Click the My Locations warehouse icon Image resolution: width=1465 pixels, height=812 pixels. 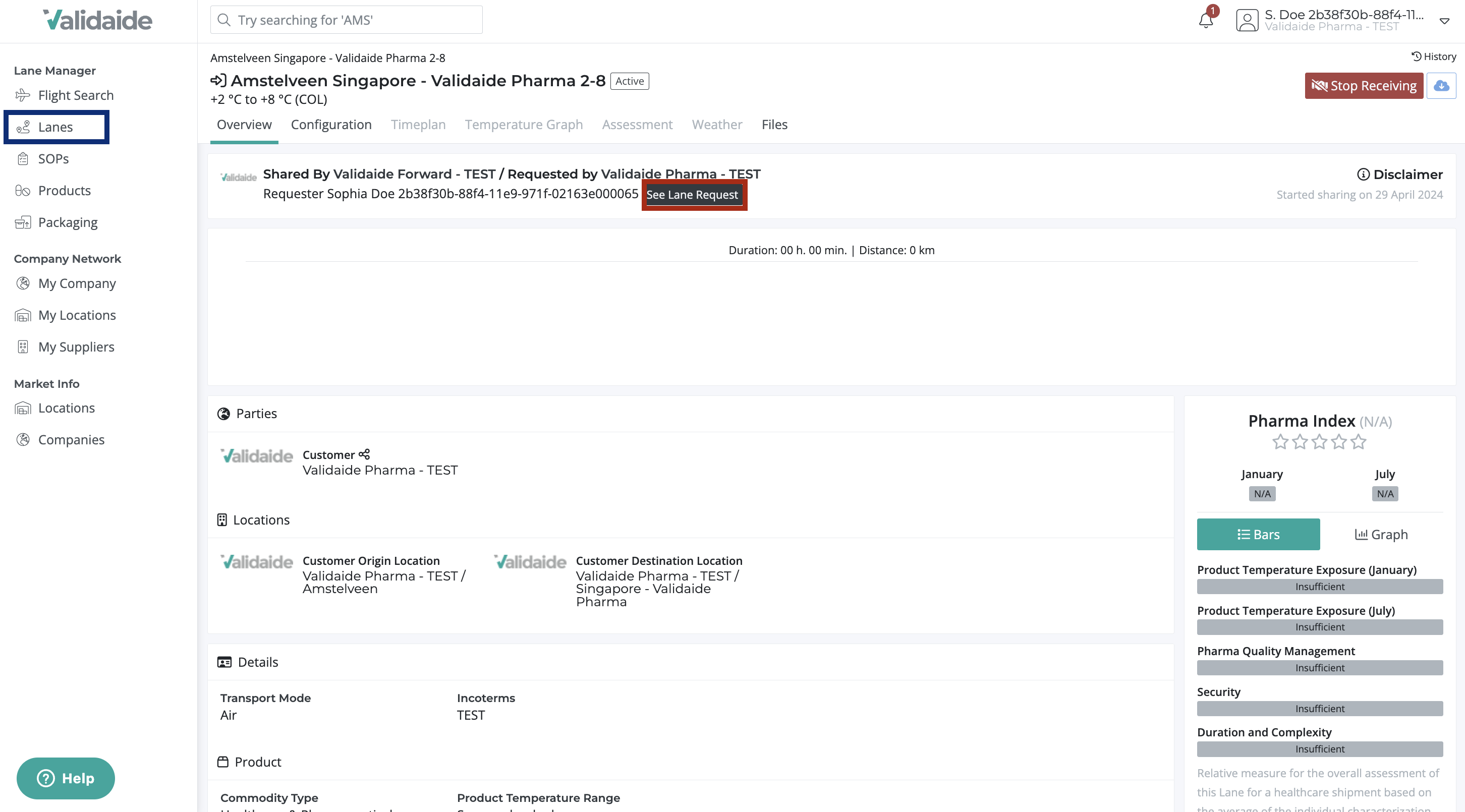(x=23, y=315)
